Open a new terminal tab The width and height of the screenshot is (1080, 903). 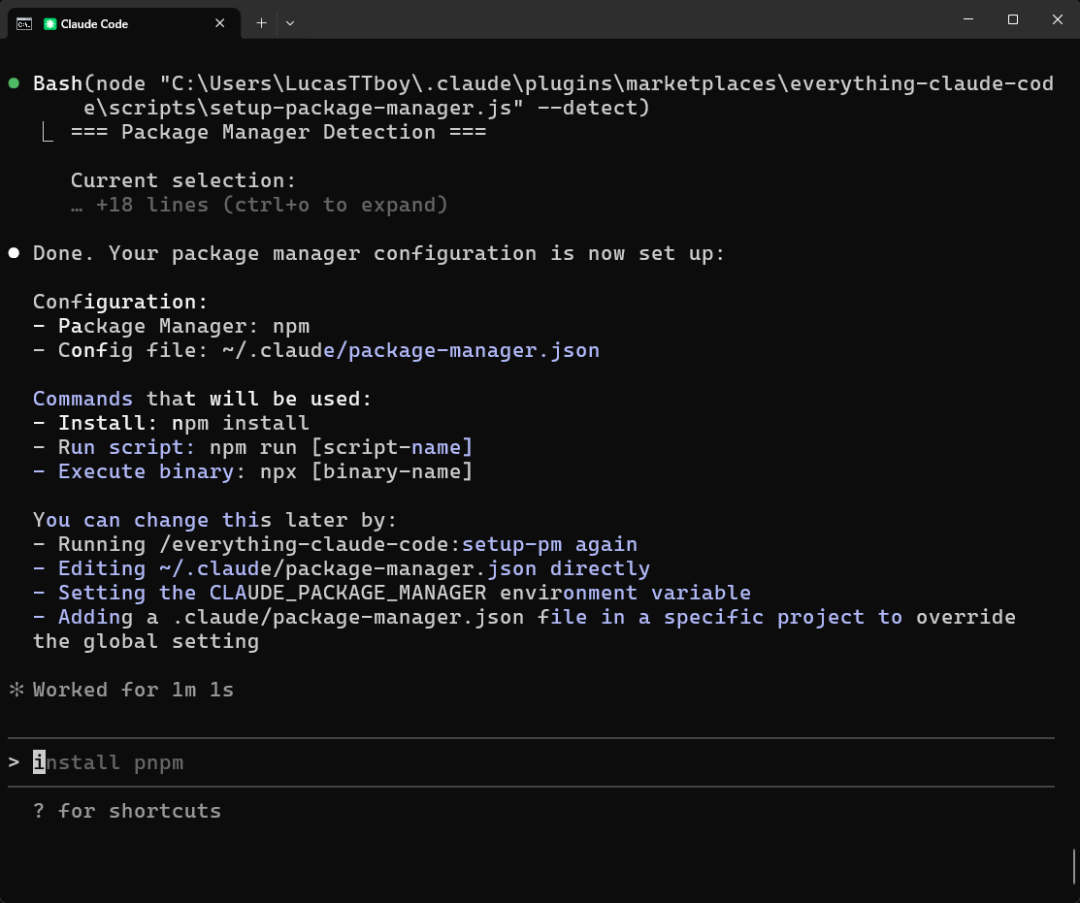point(261,23)
